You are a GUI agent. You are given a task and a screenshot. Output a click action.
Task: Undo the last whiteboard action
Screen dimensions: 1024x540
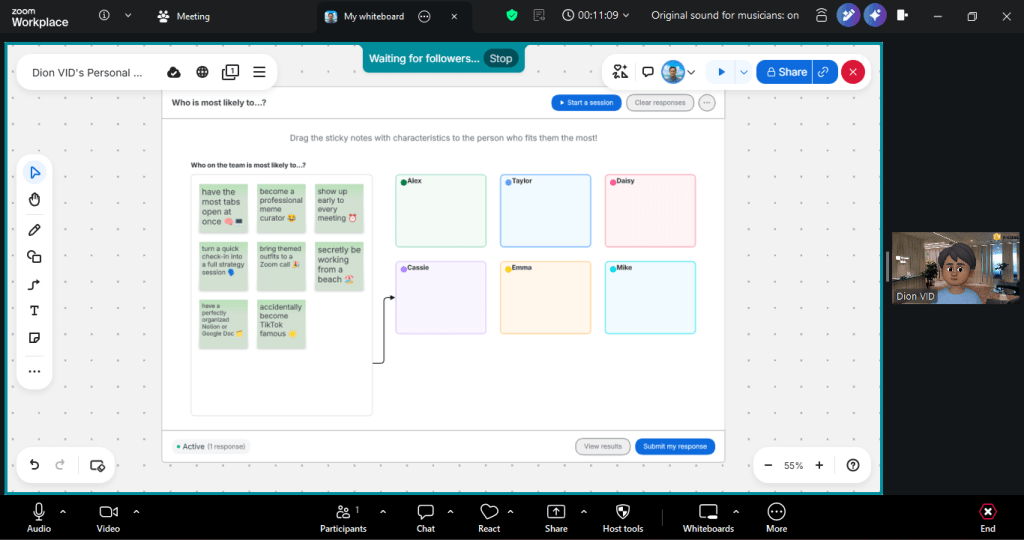tap(35, 465)
